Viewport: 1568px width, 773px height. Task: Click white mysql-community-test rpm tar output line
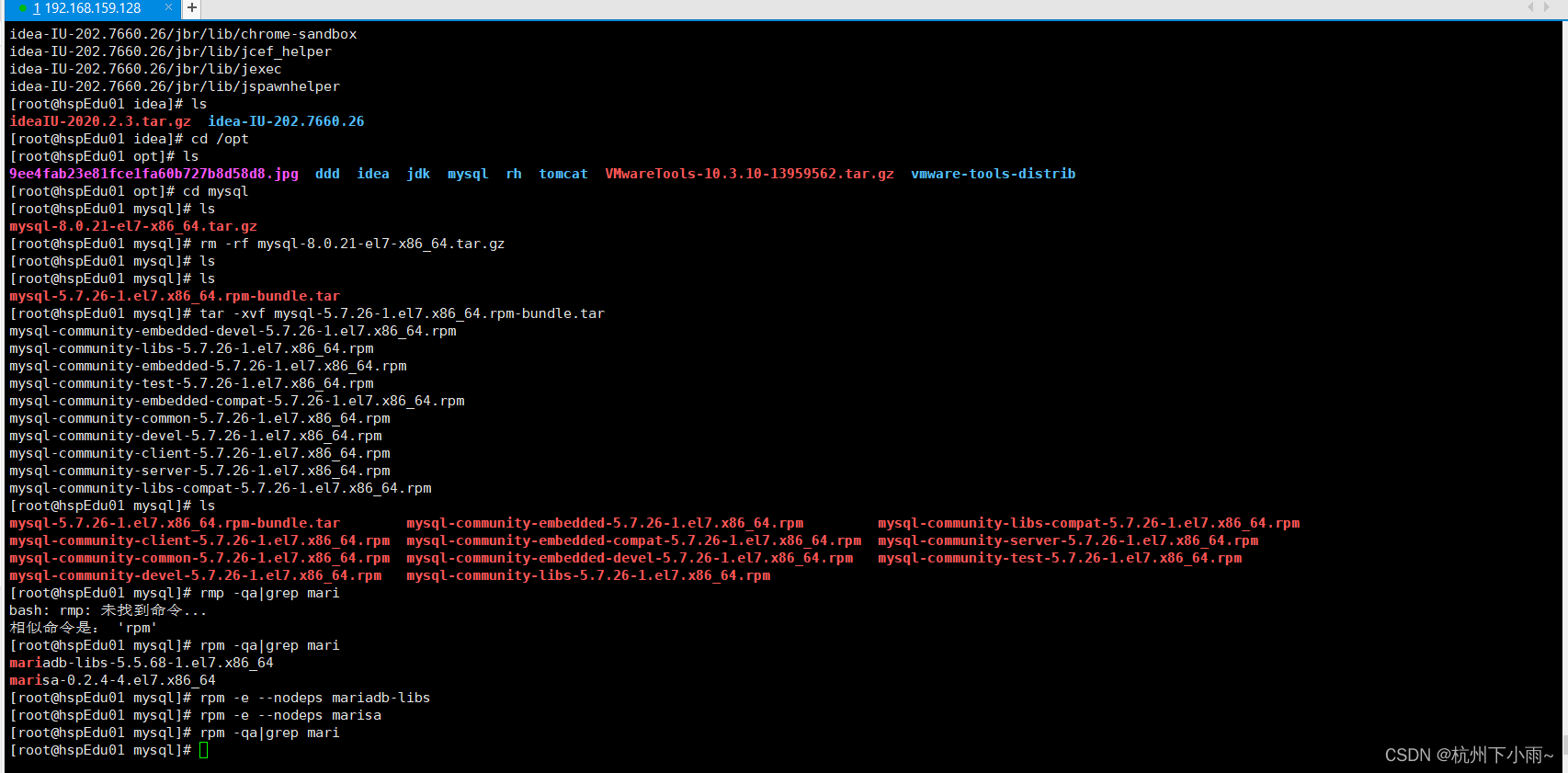[x=191, y=383]
